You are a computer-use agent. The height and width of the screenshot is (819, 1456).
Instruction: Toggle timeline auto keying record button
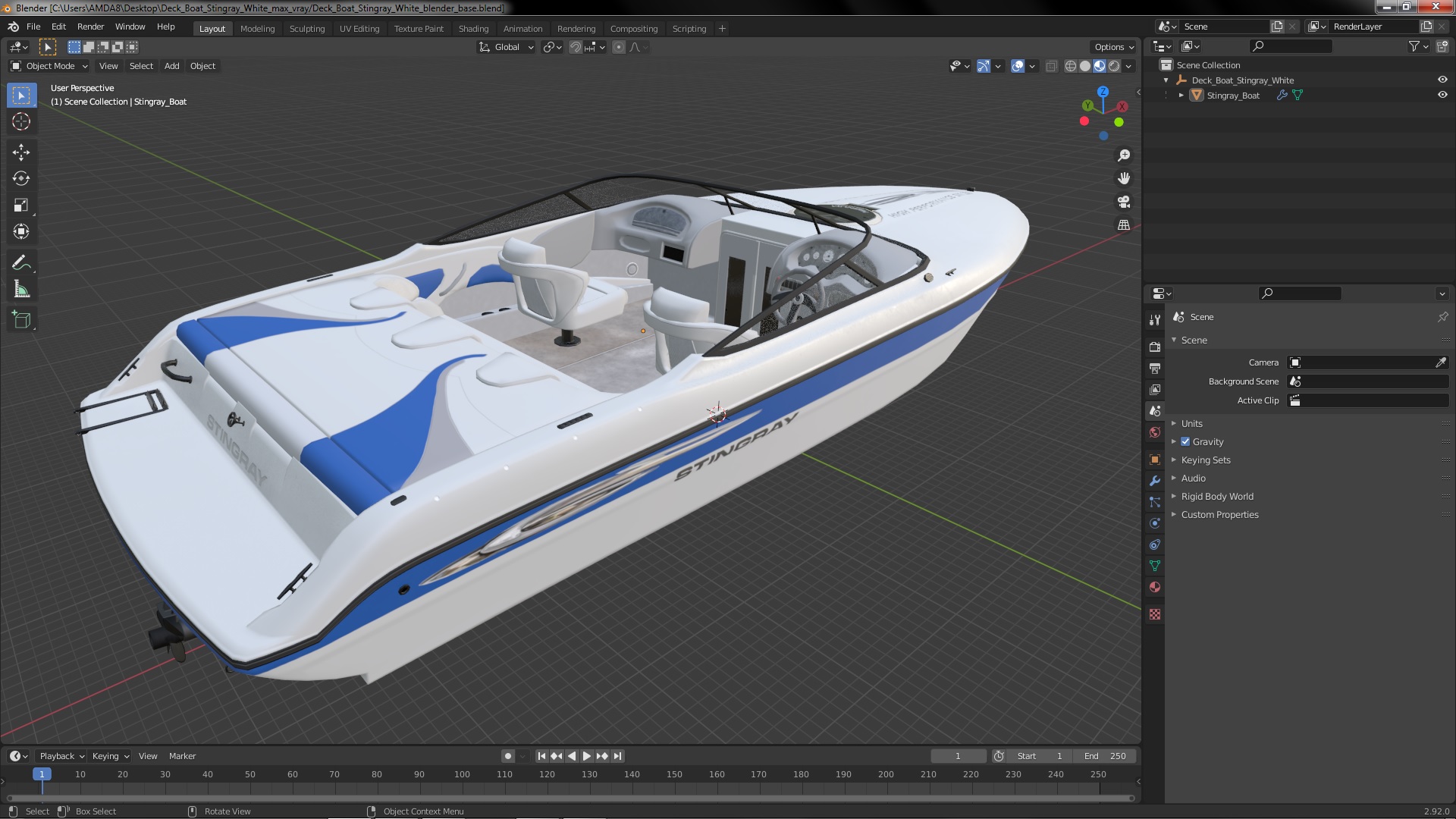[x=508, y=756]
